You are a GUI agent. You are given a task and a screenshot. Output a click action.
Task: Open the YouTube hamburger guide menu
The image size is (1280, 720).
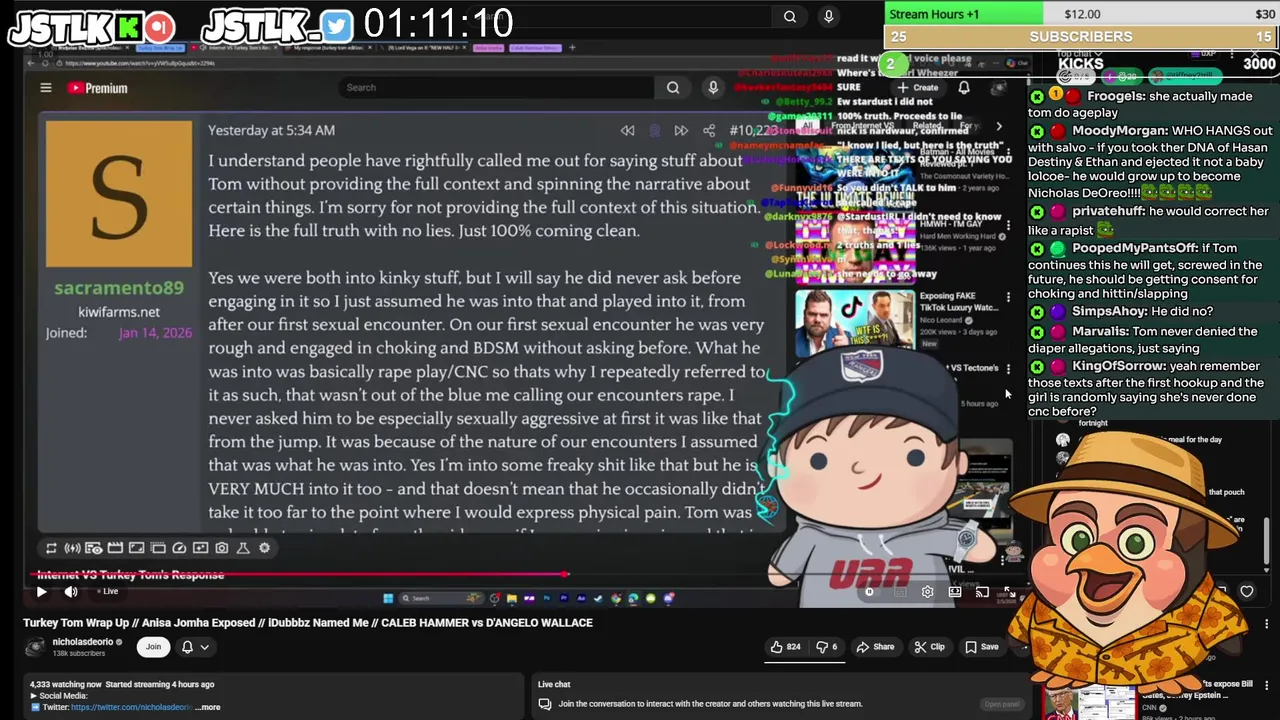[x=46, y=88]
